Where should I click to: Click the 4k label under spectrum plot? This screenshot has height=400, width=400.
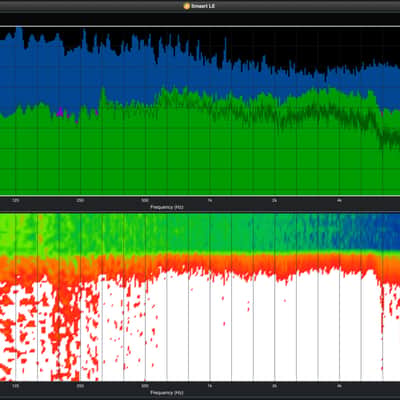pyautogui.click(x=339, y=201)
